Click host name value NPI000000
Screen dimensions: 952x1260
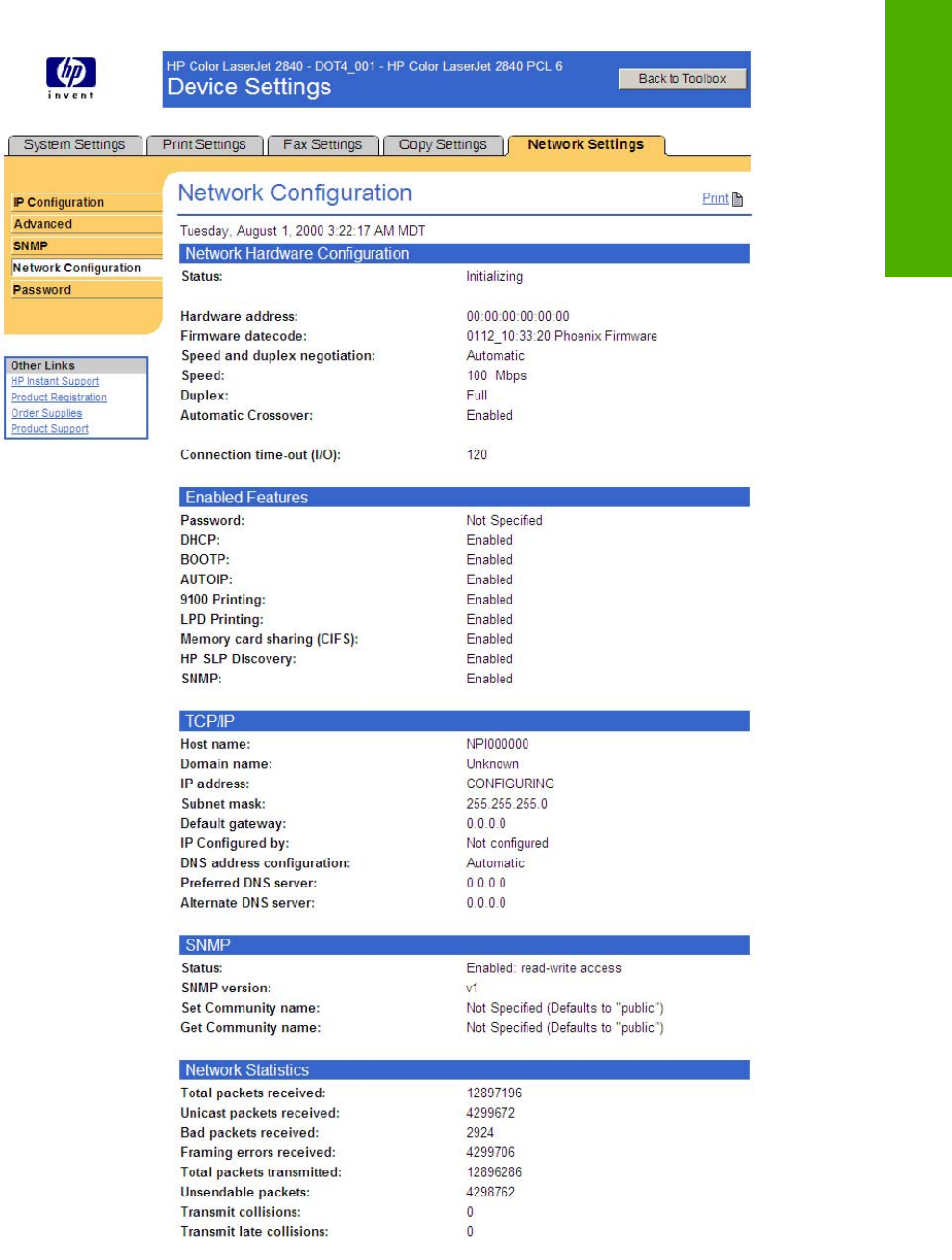pyautogui.click(x=498, y=744)
